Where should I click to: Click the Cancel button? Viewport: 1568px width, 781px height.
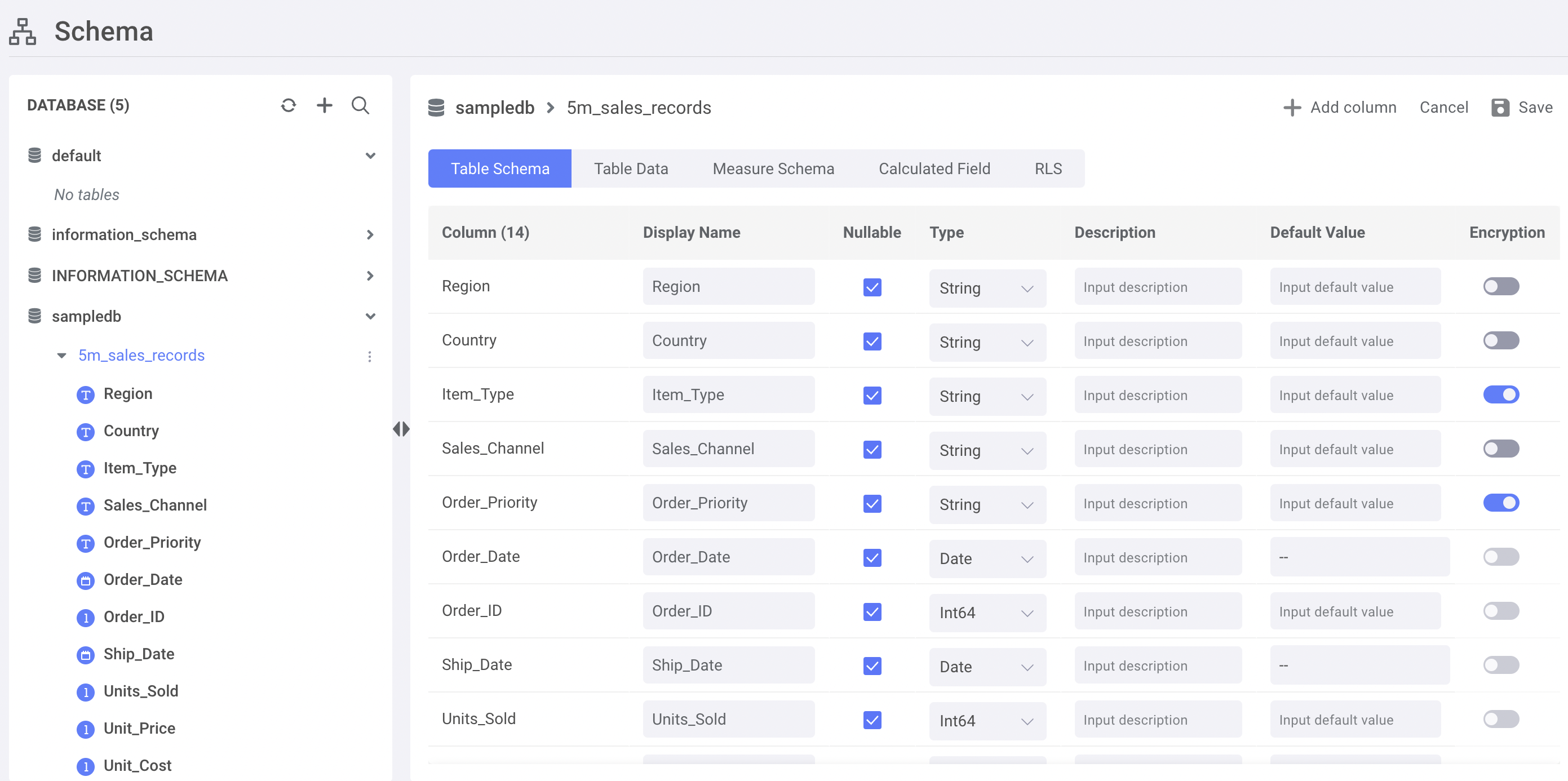click(1443, 108)
